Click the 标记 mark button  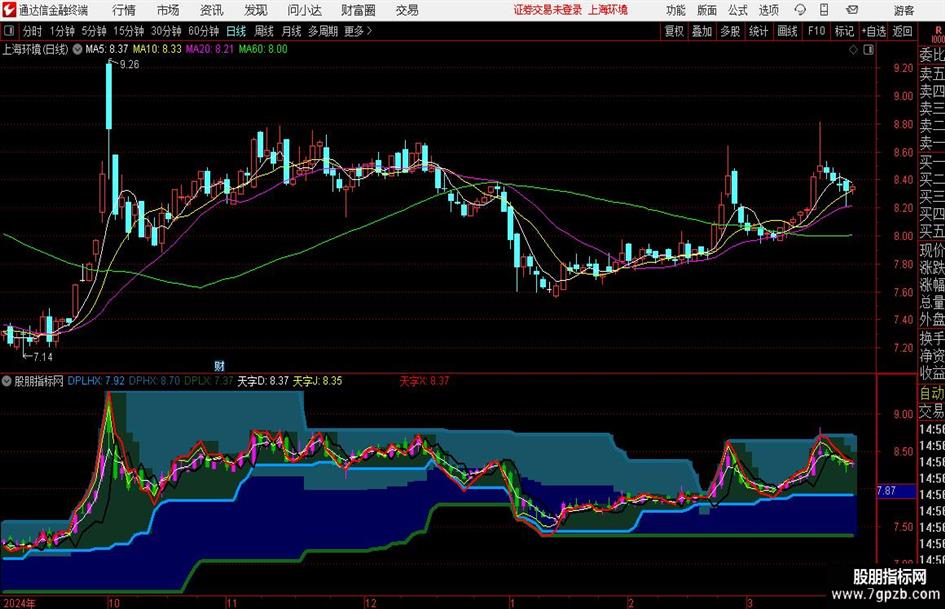click(x=844, y=31)
